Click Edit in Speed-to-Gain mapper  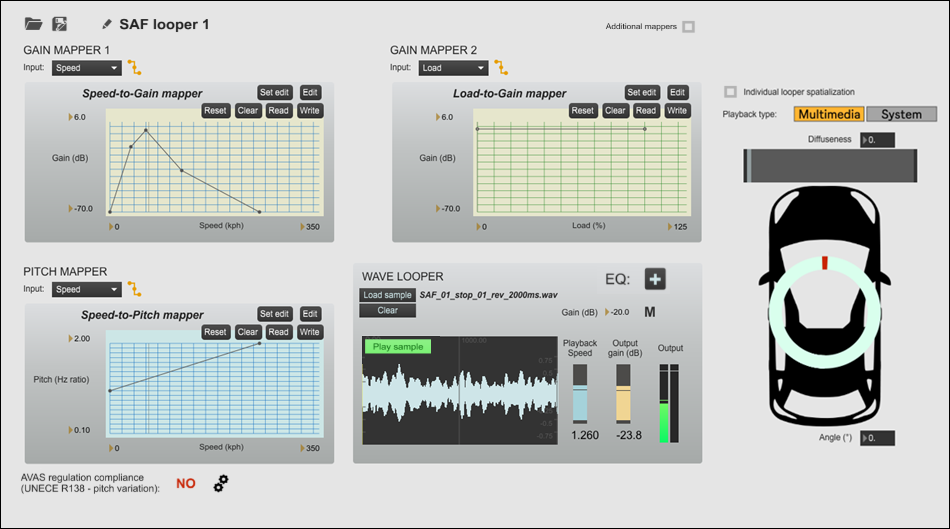[x=310, y=93]
